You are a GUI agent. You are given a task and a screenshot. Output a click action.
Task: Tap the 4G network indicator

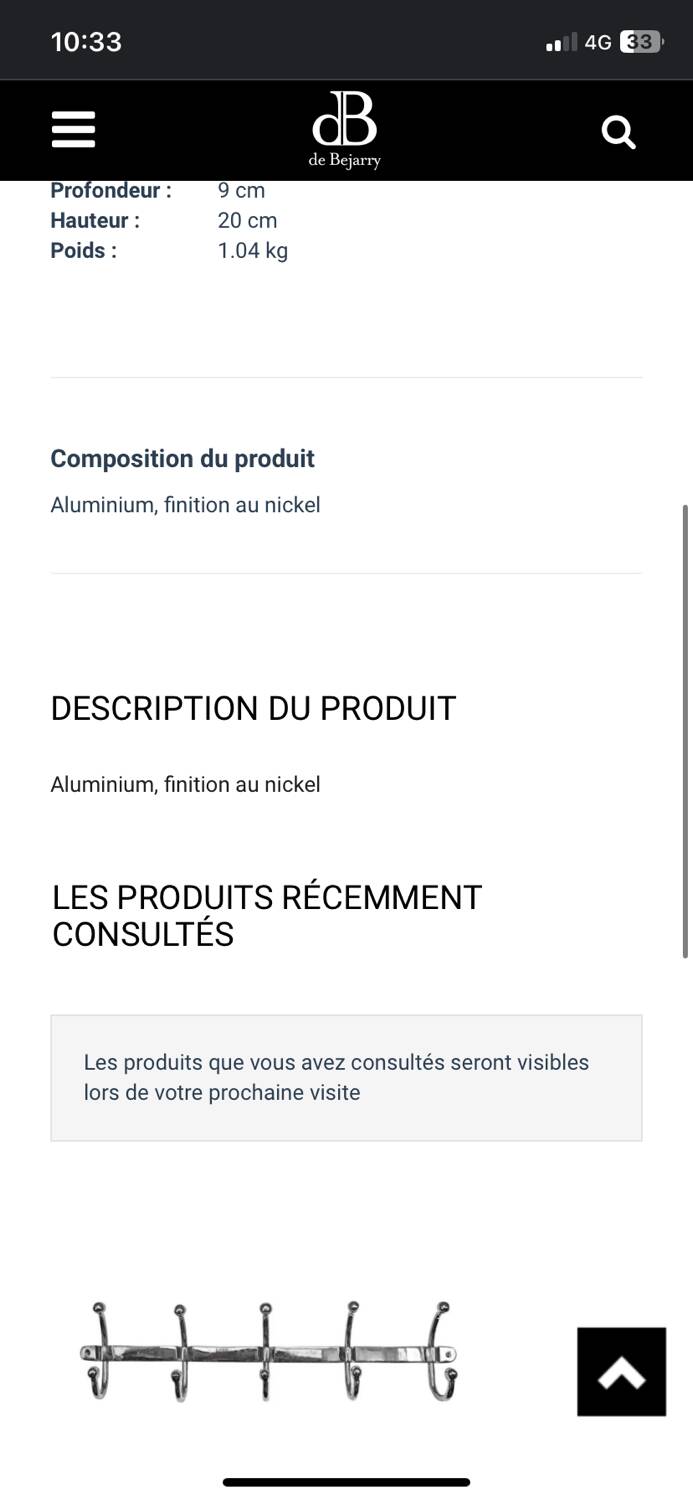598,42
